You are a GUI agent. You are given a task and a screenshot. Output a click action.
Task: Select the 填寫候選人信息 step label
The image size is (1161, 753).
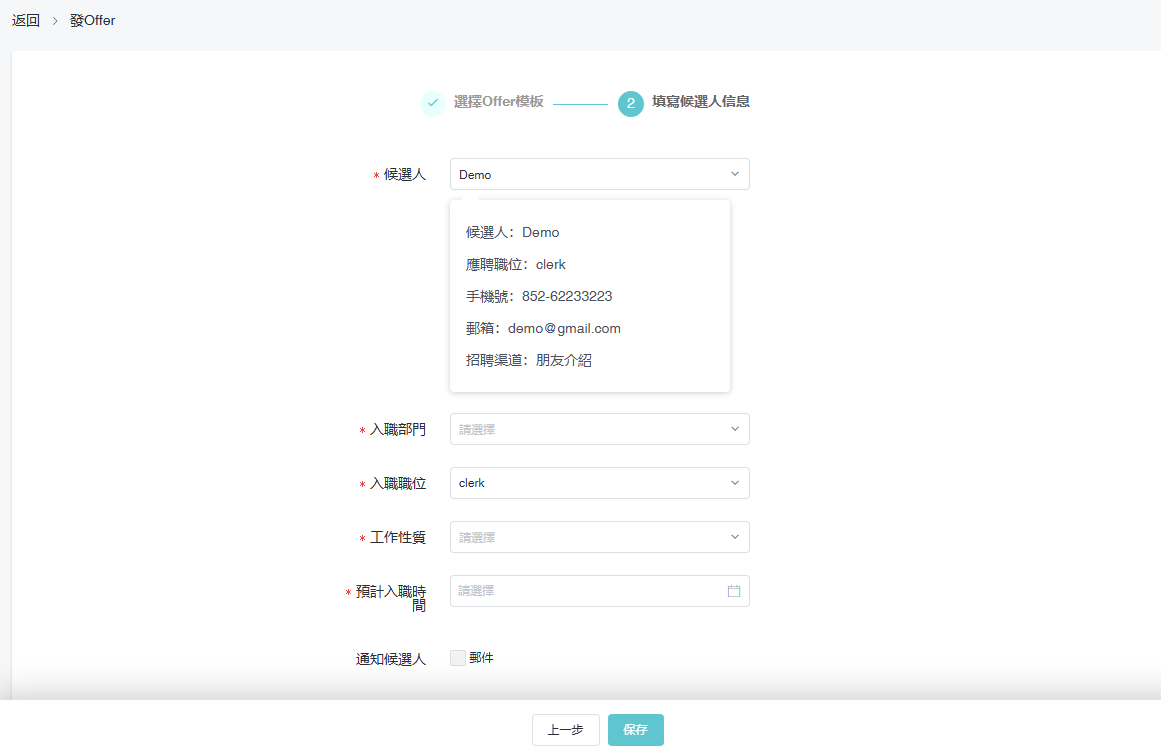[700, 102]
